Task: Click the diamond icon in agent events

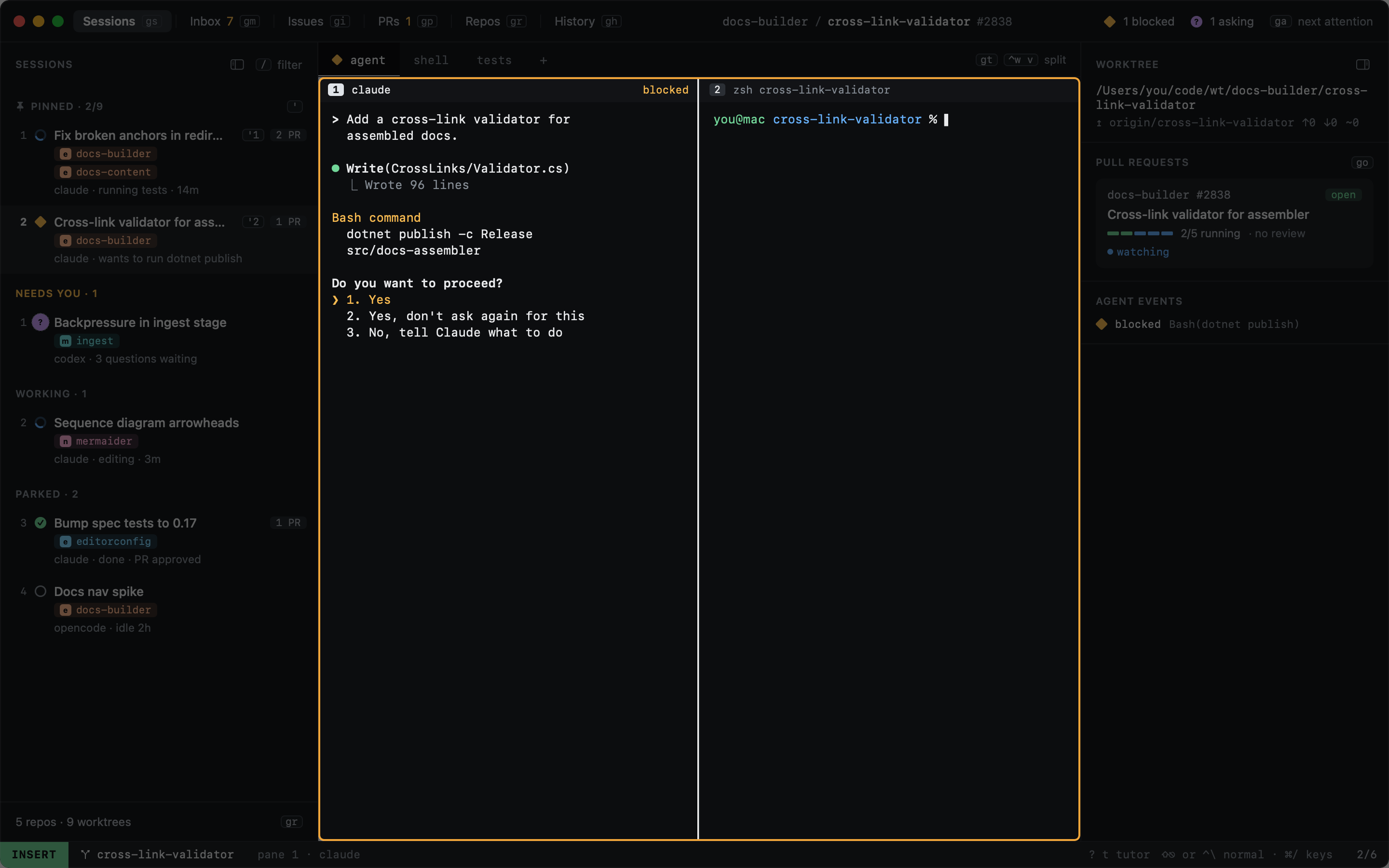Action: click(1102, 324)
